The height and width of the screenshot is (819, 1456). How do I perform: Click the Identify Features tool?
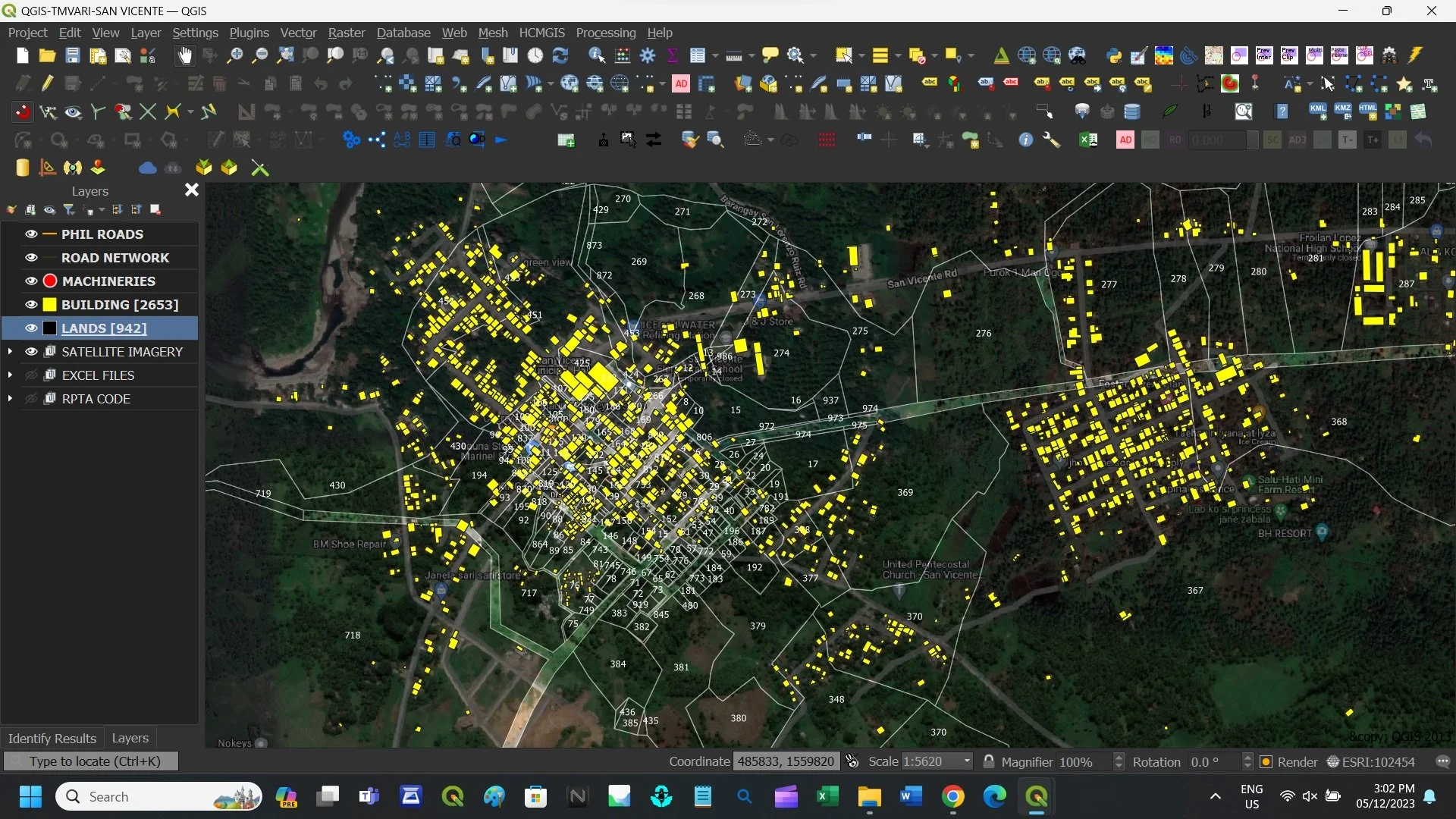(597, 55)
